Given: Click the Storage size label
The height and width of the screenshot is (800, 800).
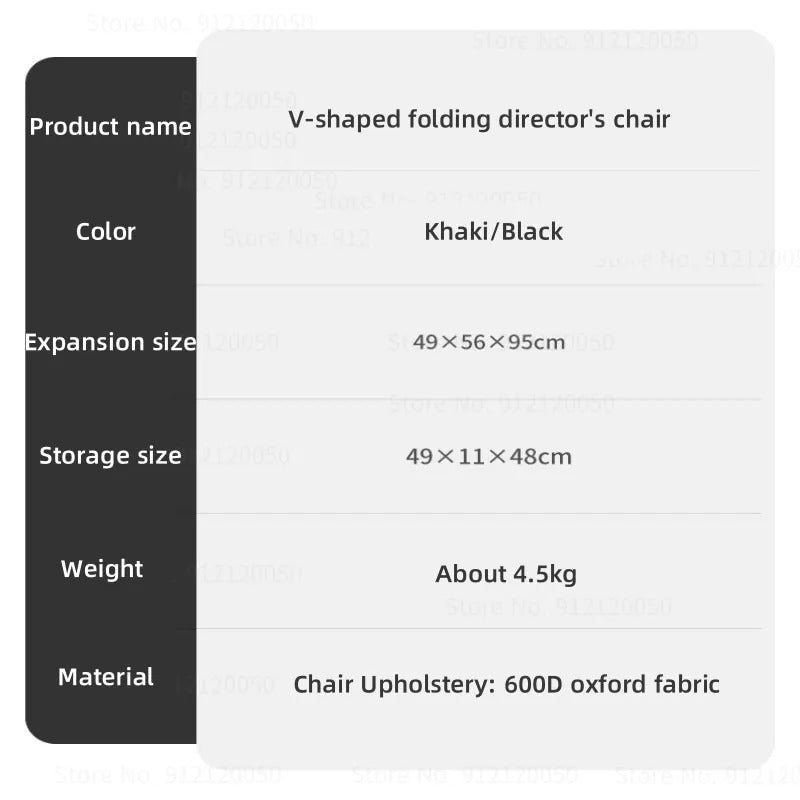Looking at the screenshot, I should click(110, 456).
